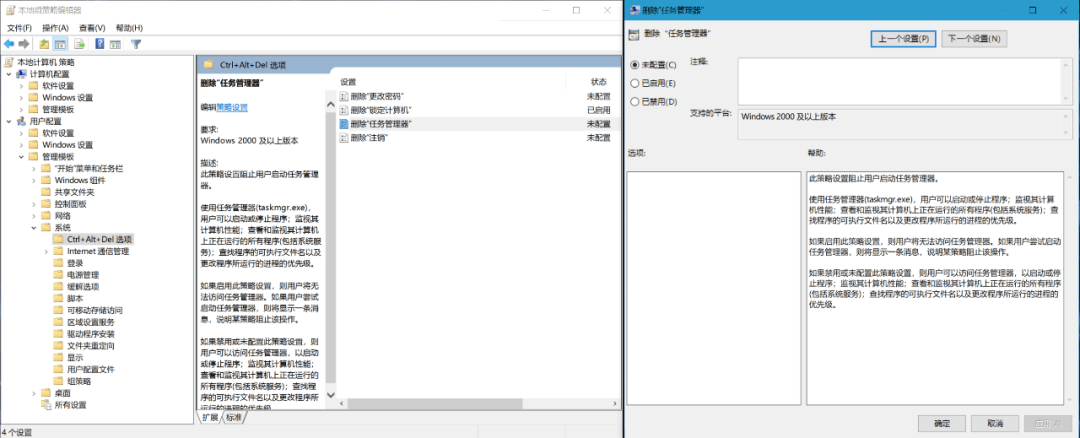Click the 下一个设置(N) button

click(x=975, y=39)
